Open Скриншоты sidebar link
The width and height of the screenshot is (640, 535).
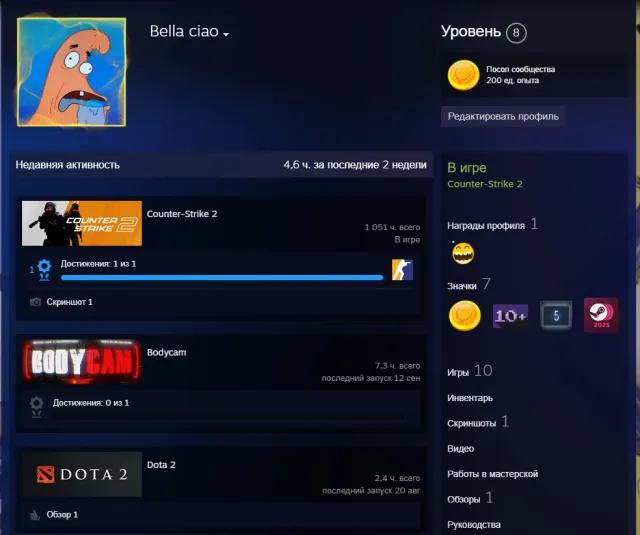(472, 424)
